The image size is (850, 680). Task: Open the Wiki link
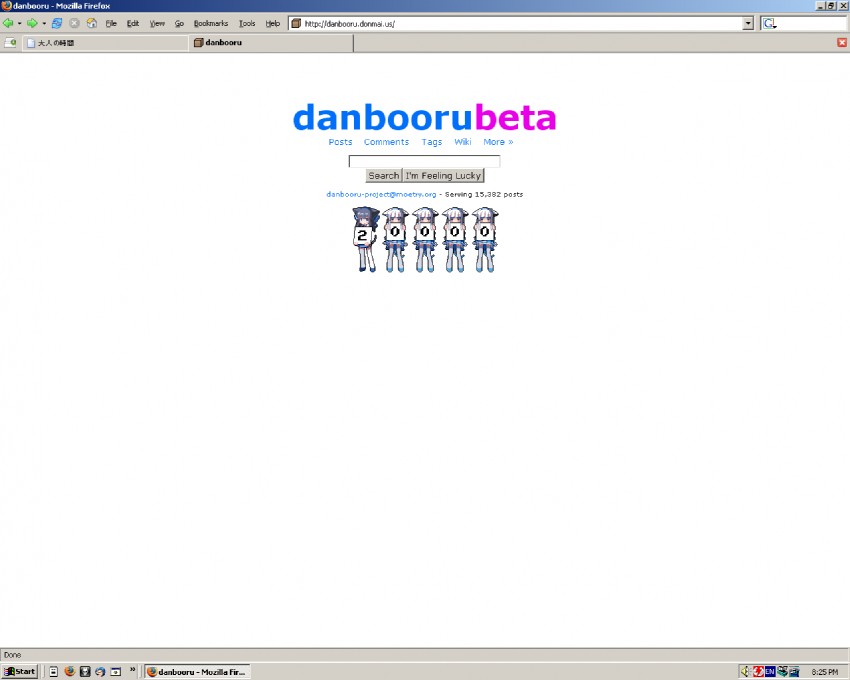point(463,142)
